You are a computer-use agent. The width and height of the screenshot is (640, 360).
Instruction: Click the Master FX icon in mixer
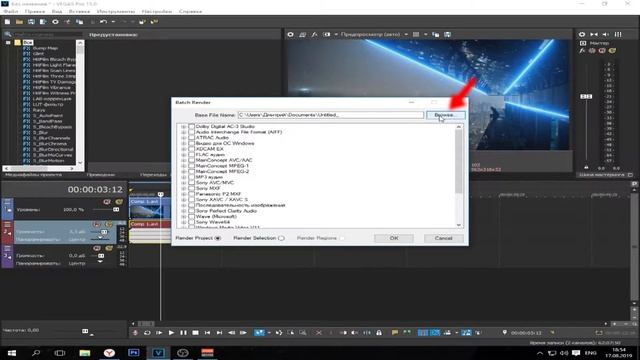582,51
